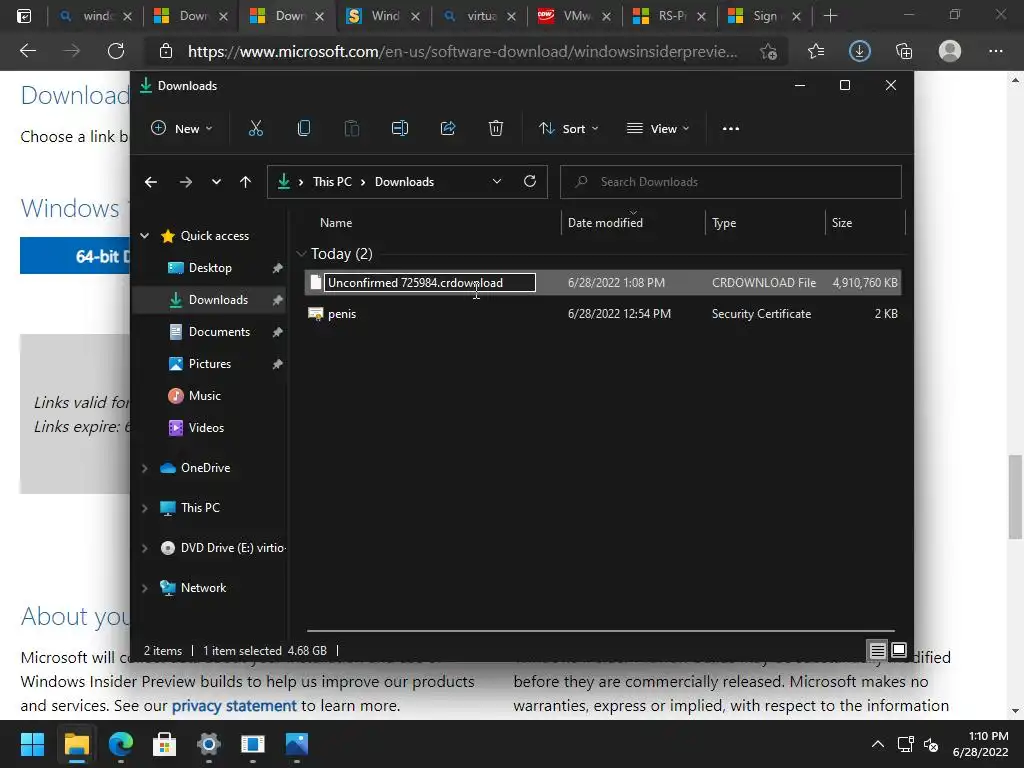This screenshot has height=768, width=1024.
Task: Click the Cut scissors icon in Explorer toolbar
Action: [255, 129]
